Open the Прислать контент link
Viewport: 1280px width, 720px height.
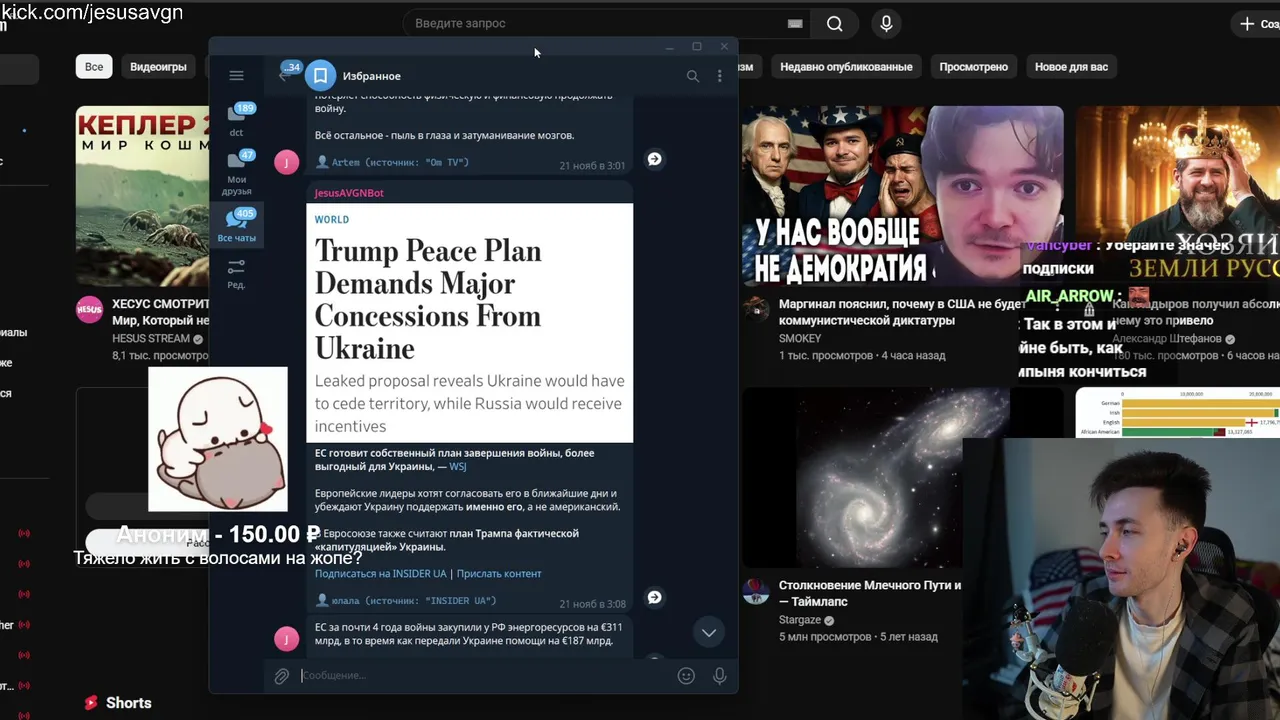point(499,574)
